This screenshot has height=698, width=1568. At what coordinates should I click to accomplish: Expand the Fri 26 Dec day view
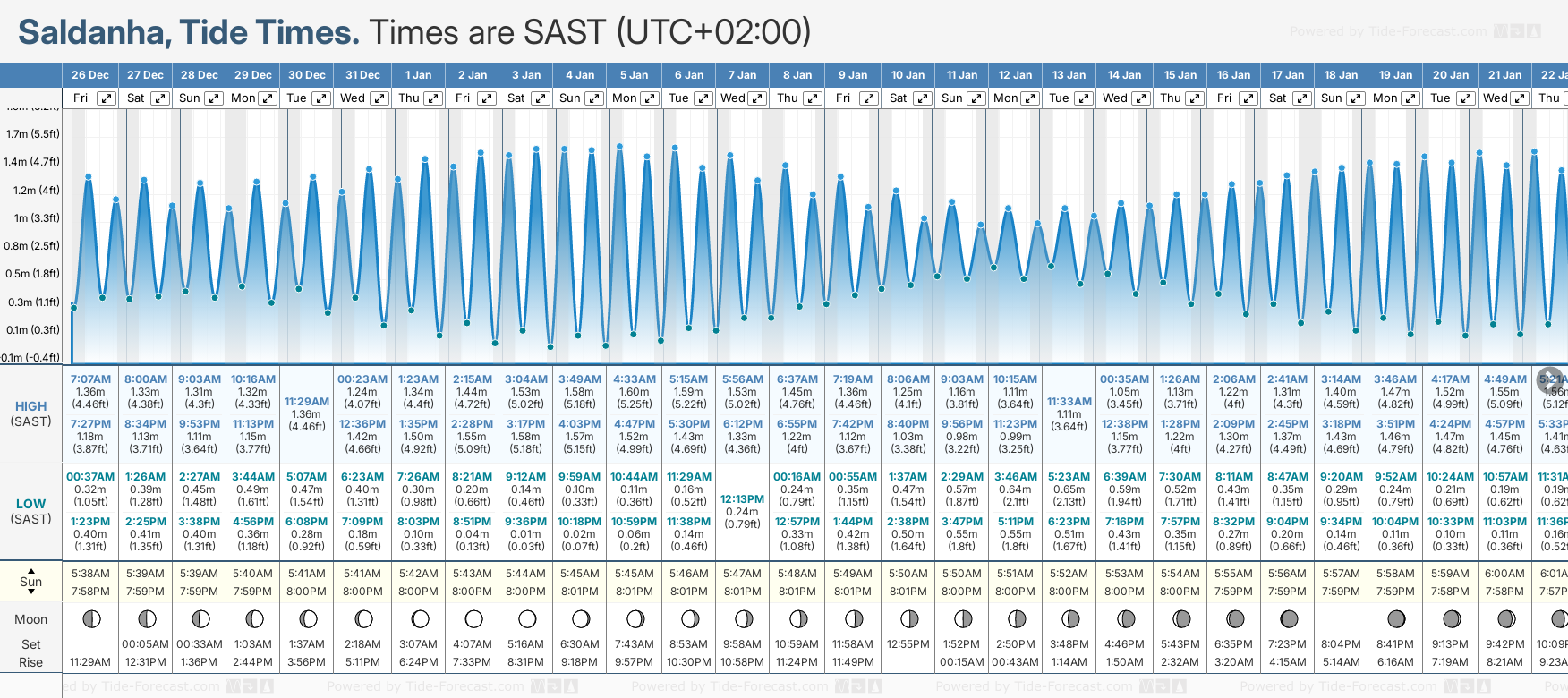(107, 98)
